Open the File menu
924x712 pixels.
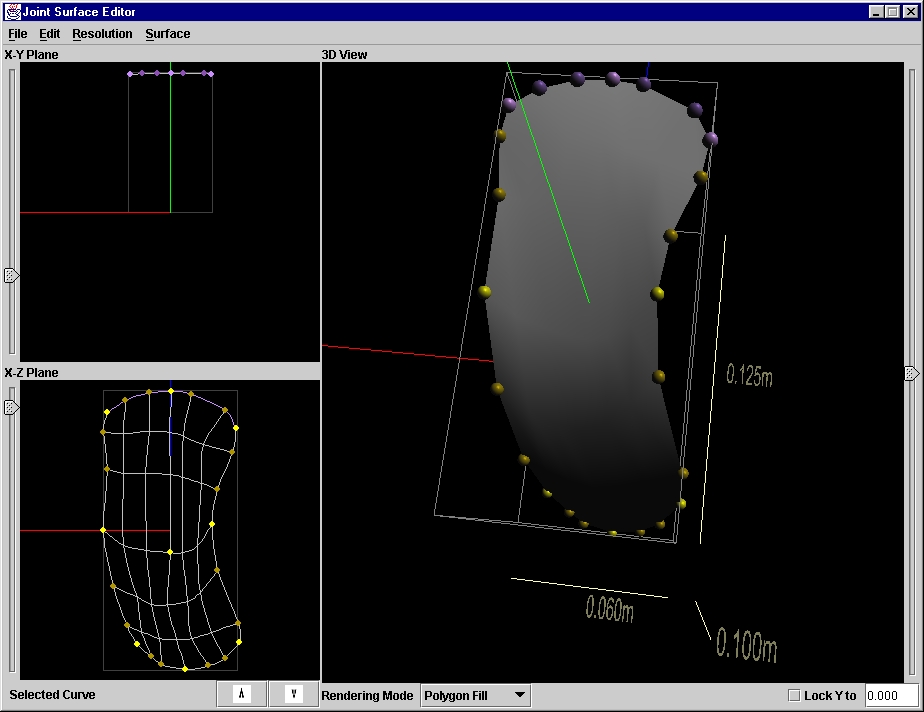17,34
